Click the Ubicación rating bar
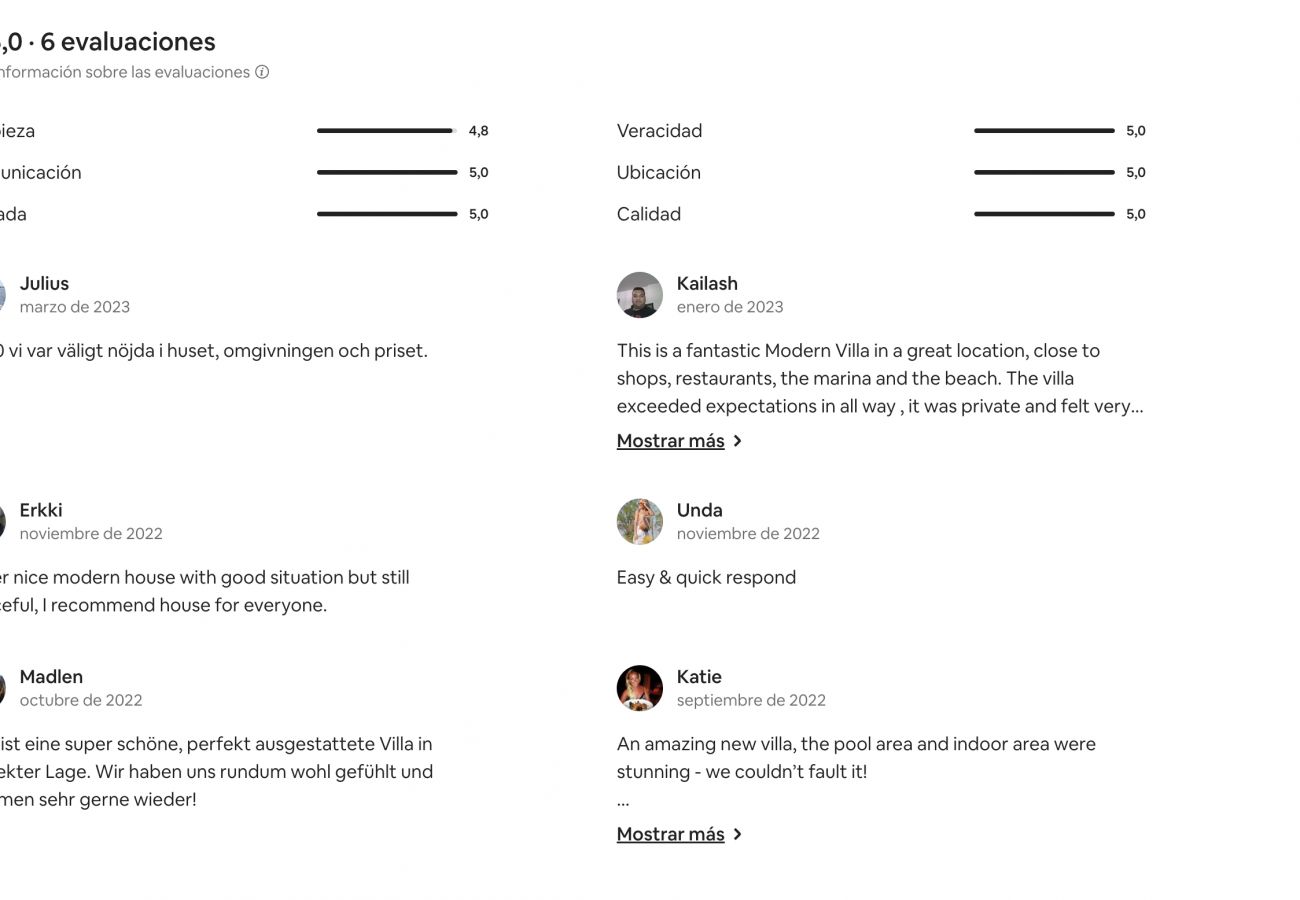This screenshot has height=900, width=1300. [x=1044, y=172]
